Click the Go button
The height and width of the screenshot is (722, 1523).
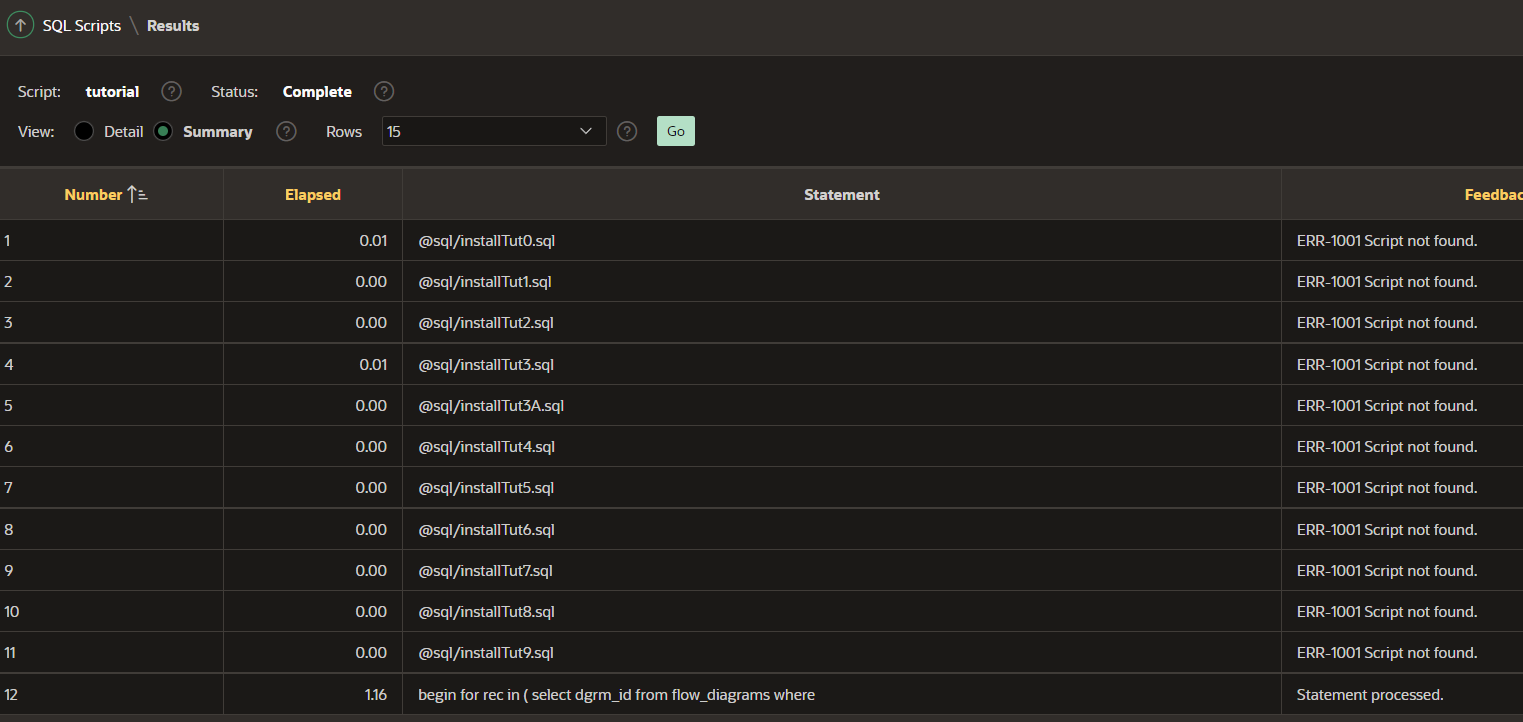pyautogui.click(x=676, y=131)
